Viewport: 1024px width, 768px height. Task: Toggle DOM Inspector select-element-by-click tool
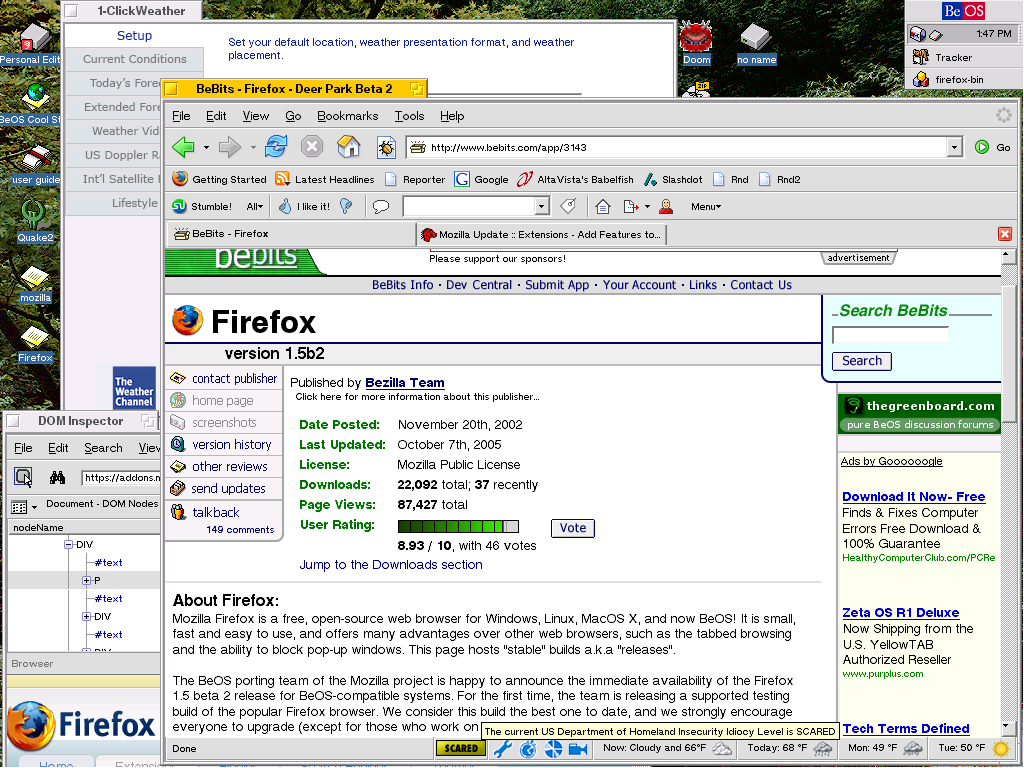pyautogui.click(x=23, y=477)
